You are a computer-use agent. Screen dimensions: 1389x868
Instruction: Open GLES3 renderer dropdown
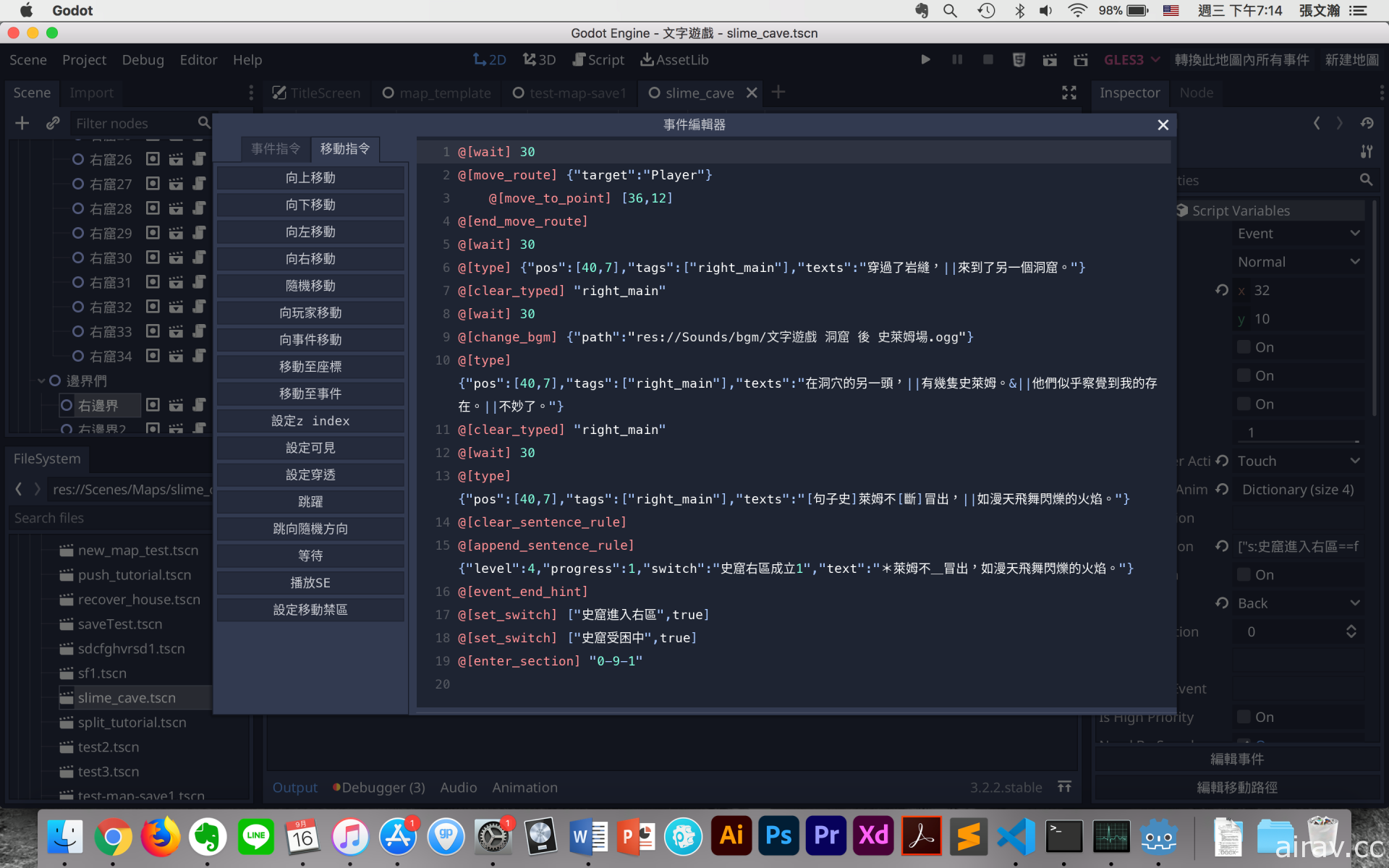pos(1131,60)
